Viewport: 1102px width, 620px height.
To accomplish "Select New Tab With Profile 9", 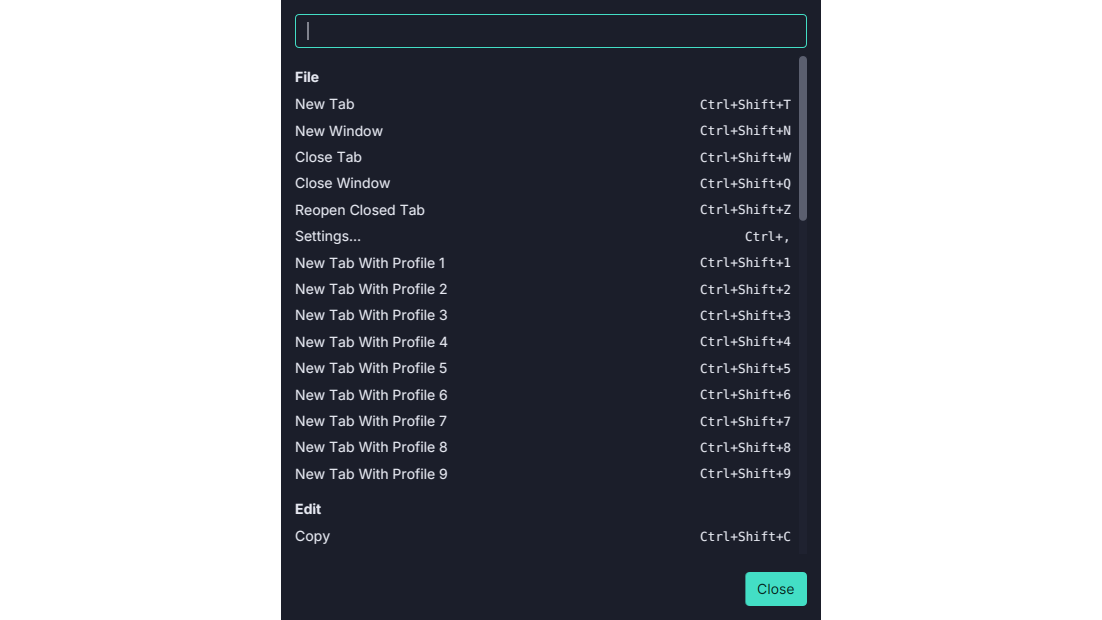I will pyautogui.click(x=543, y=474).
